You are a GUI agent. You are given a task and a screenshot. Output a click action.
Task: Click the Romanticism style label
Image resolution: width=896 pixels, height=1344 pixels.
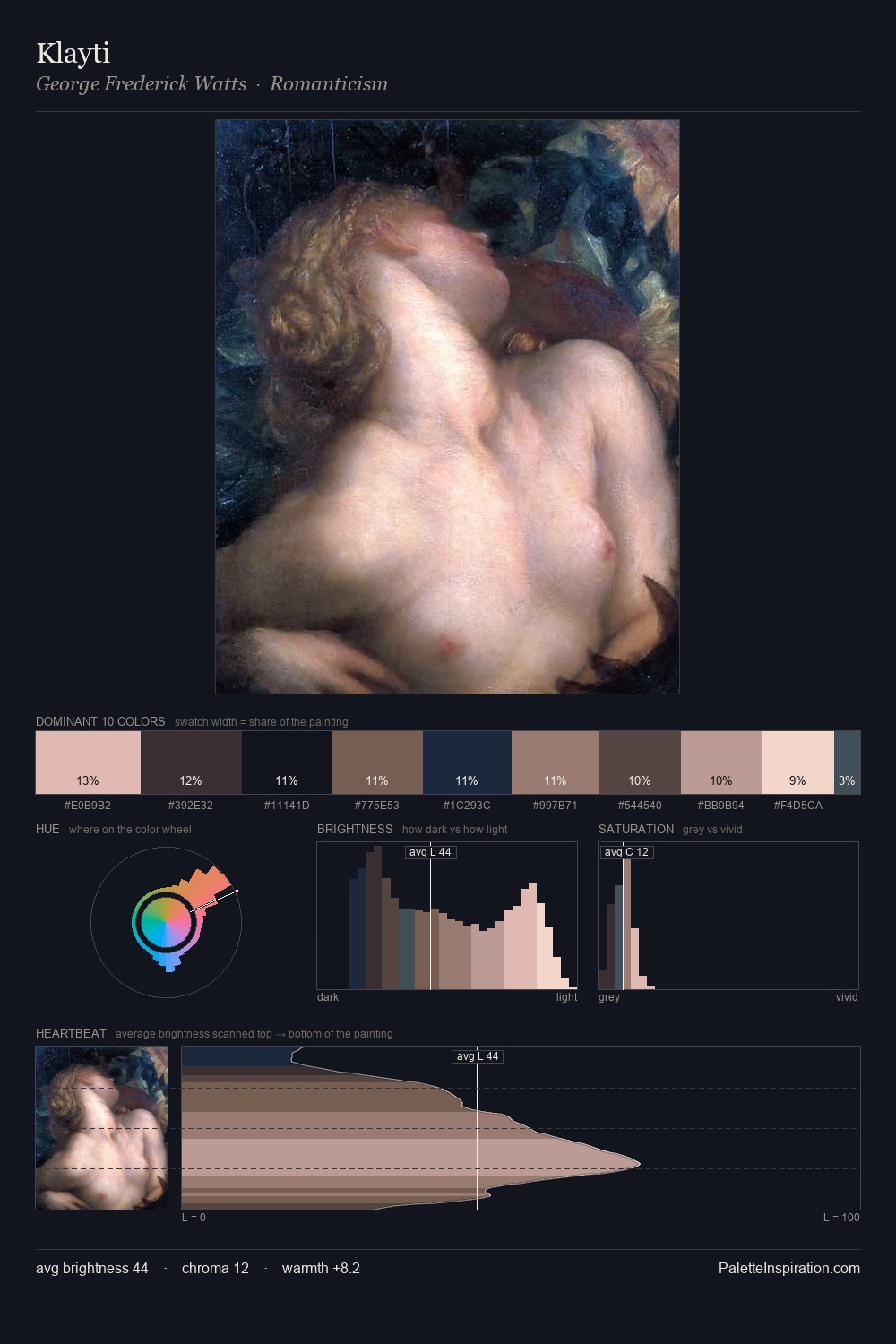coord(329,84)
